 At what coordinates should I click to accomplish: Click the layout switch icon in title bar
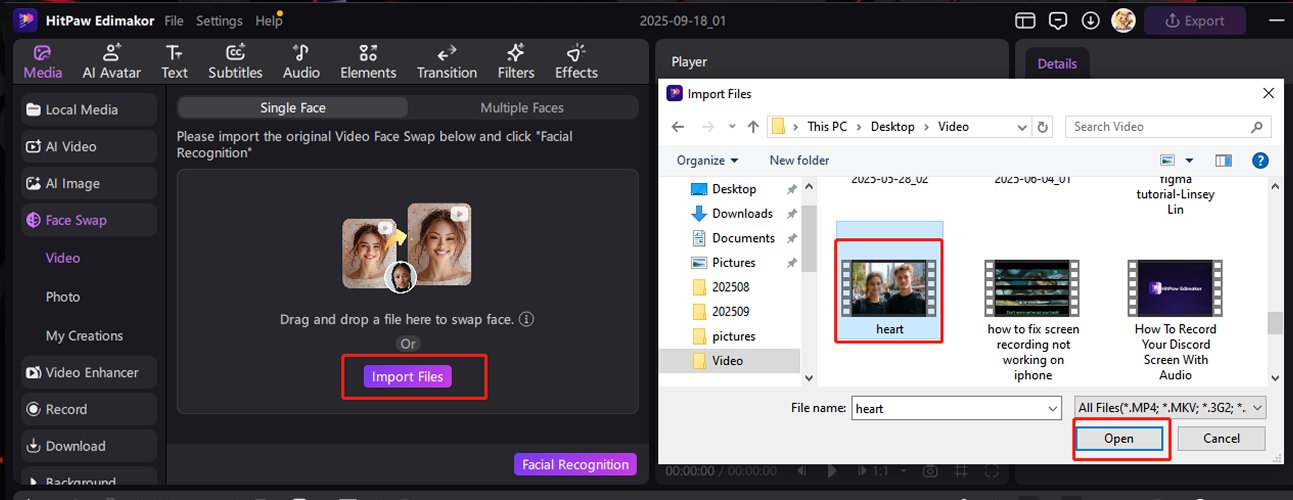point(1025,21)
